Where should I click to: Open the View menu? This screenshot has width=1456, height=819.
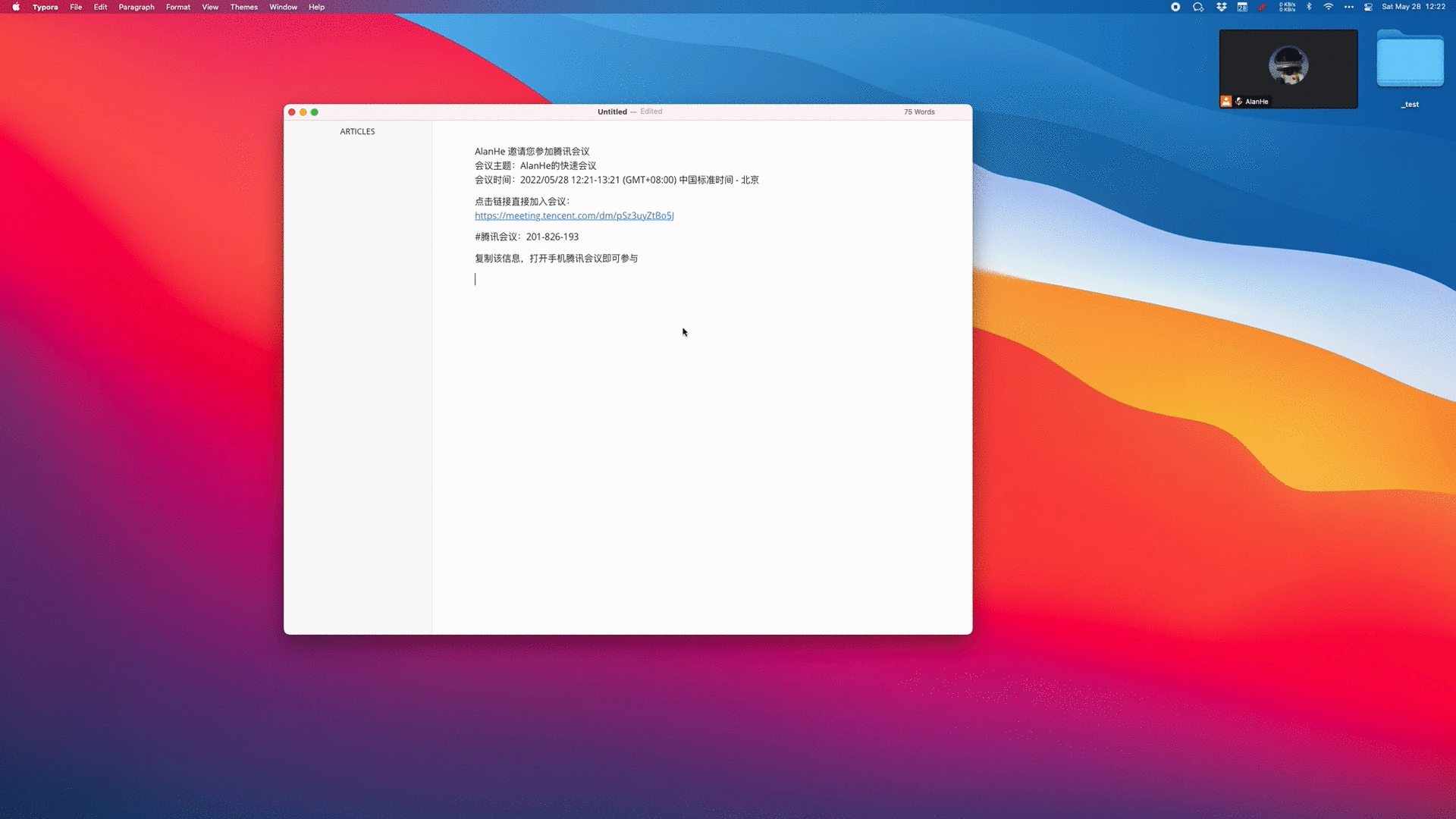210,7
